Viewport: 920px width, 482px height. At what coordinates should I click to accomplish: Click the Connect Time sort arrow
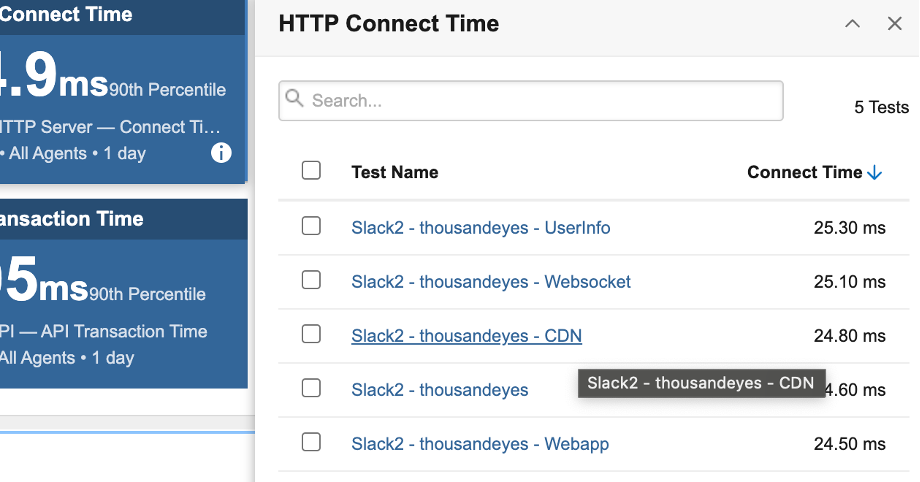[874, 172]
